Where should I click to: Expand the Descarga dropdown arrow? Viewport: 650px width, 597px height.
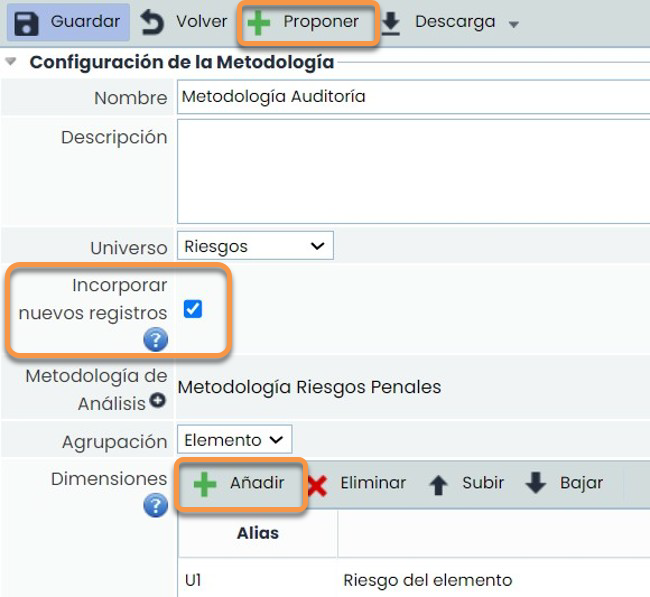pos(514,24)
